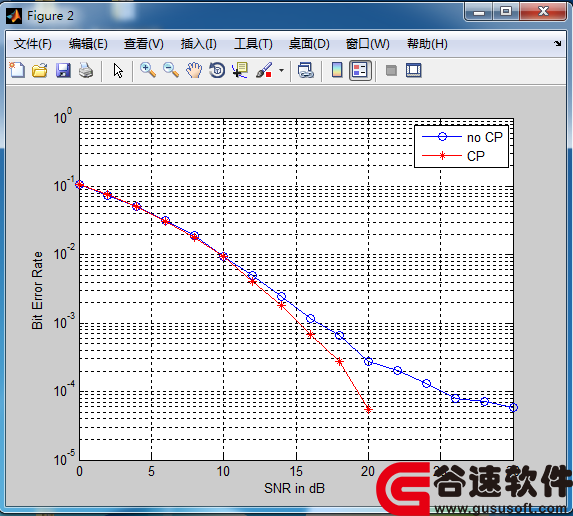Image resolution: width=573 pixels, height=516 pixels.
Task: Click the Show Plot Tools icon
Action: coord(414,70)
